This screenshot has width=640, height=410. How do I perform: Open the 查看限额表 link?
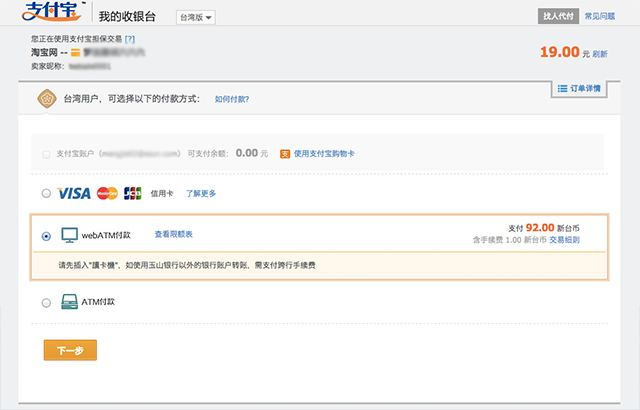(173, 234)
